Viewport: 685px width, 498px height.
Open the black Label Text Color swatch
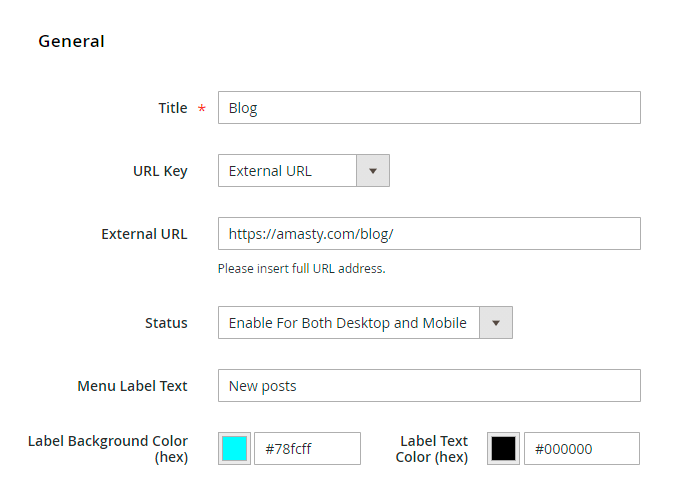503,449
